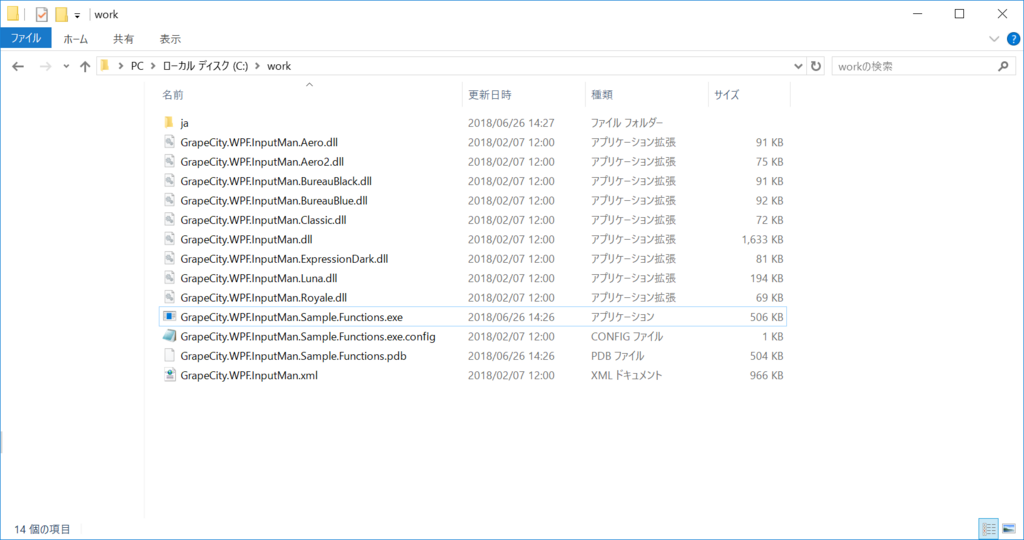Open the recent locations dropdown arrow
Screen dimensions: 1024x540
(x=66, y=67)
